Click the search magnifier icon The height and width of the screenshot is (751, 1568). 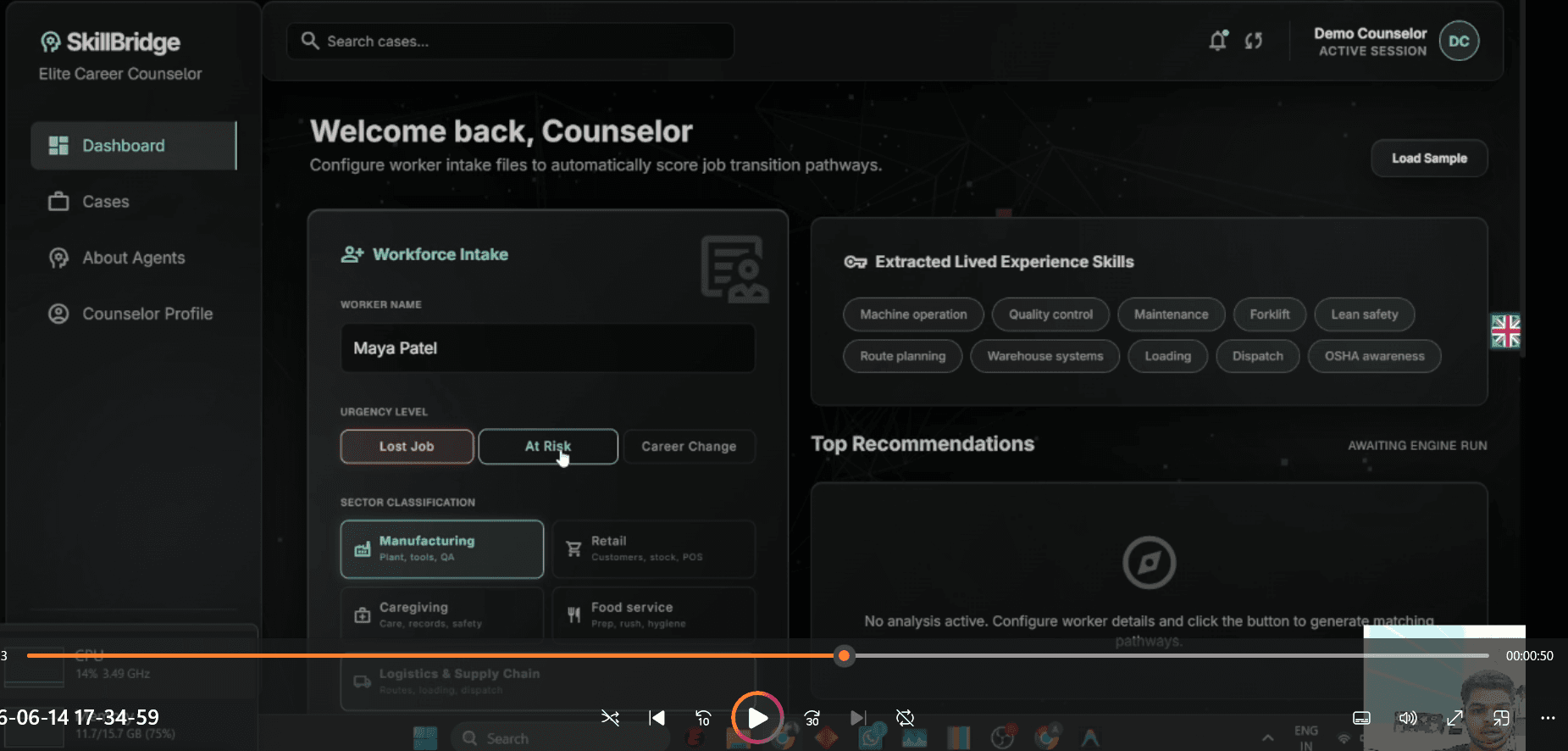tap(310, 41)
